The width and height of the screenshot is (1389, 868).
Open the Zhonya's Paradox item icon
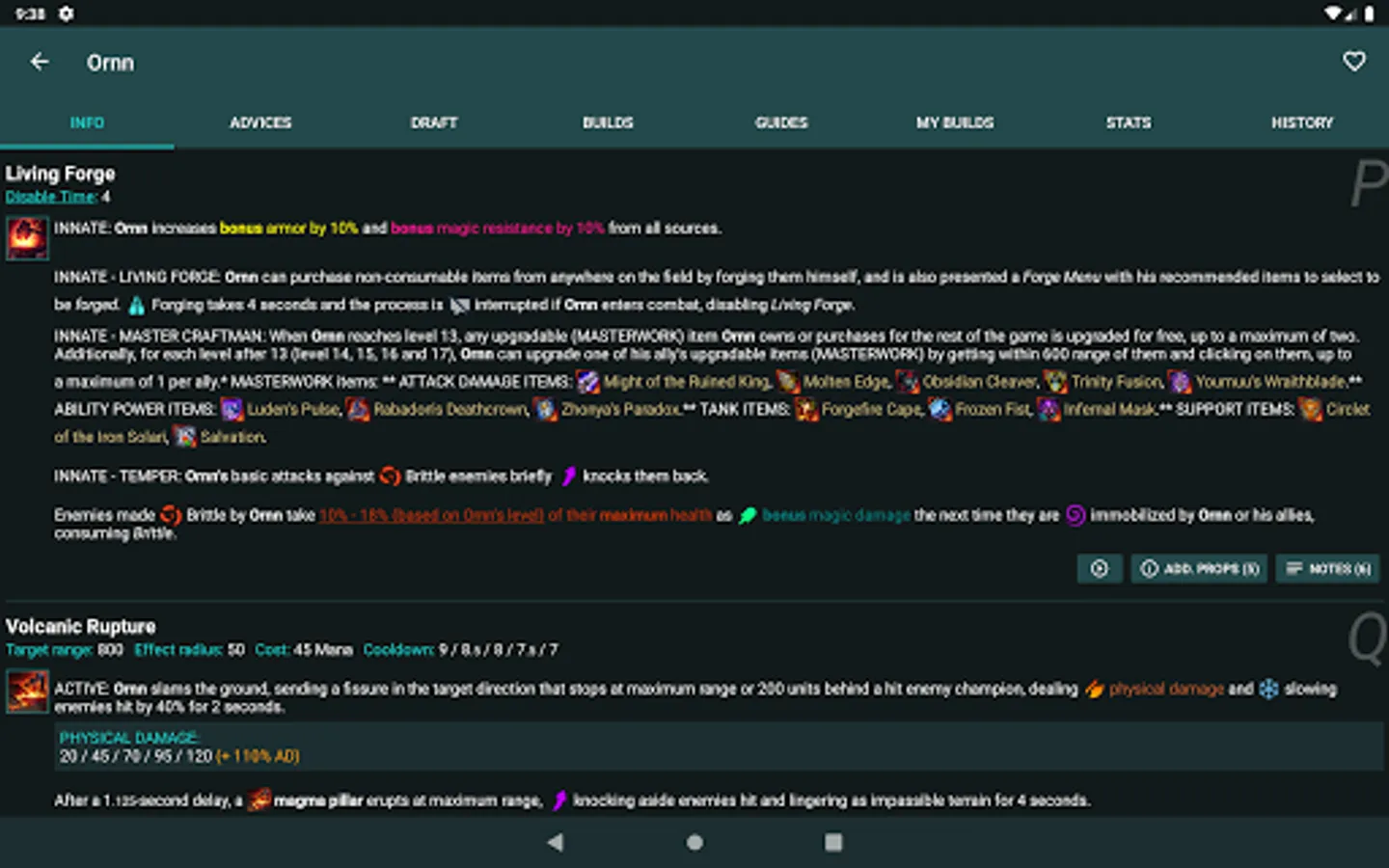(x=546, y=409)
